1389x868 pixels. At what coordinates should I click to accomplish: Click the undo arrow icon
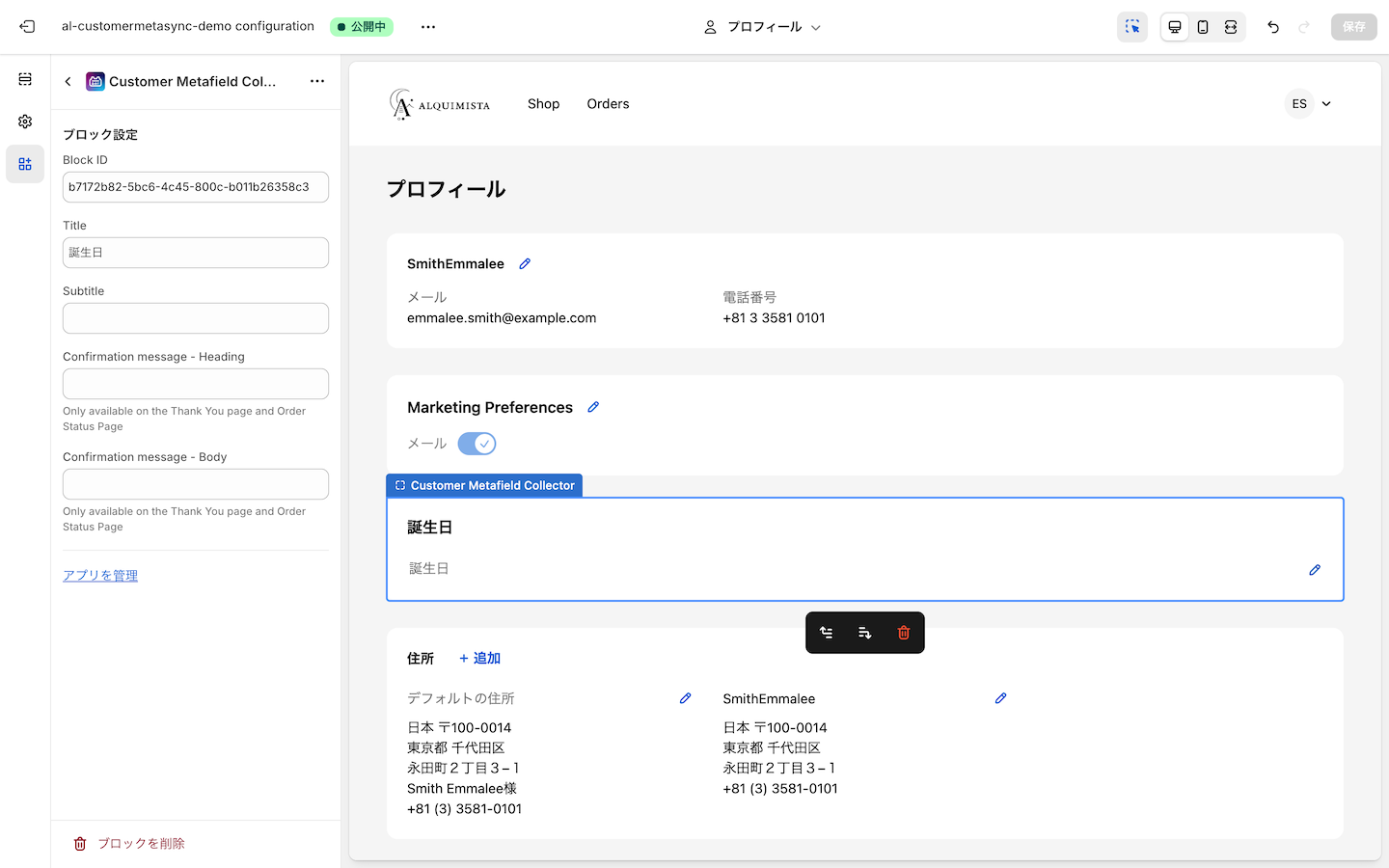click(x=1272, y=26)
